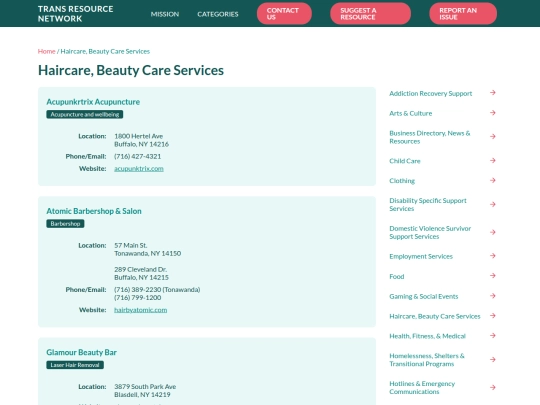Open Clothing category
This screenshot has height=405, width=540.
coord(402,181)
